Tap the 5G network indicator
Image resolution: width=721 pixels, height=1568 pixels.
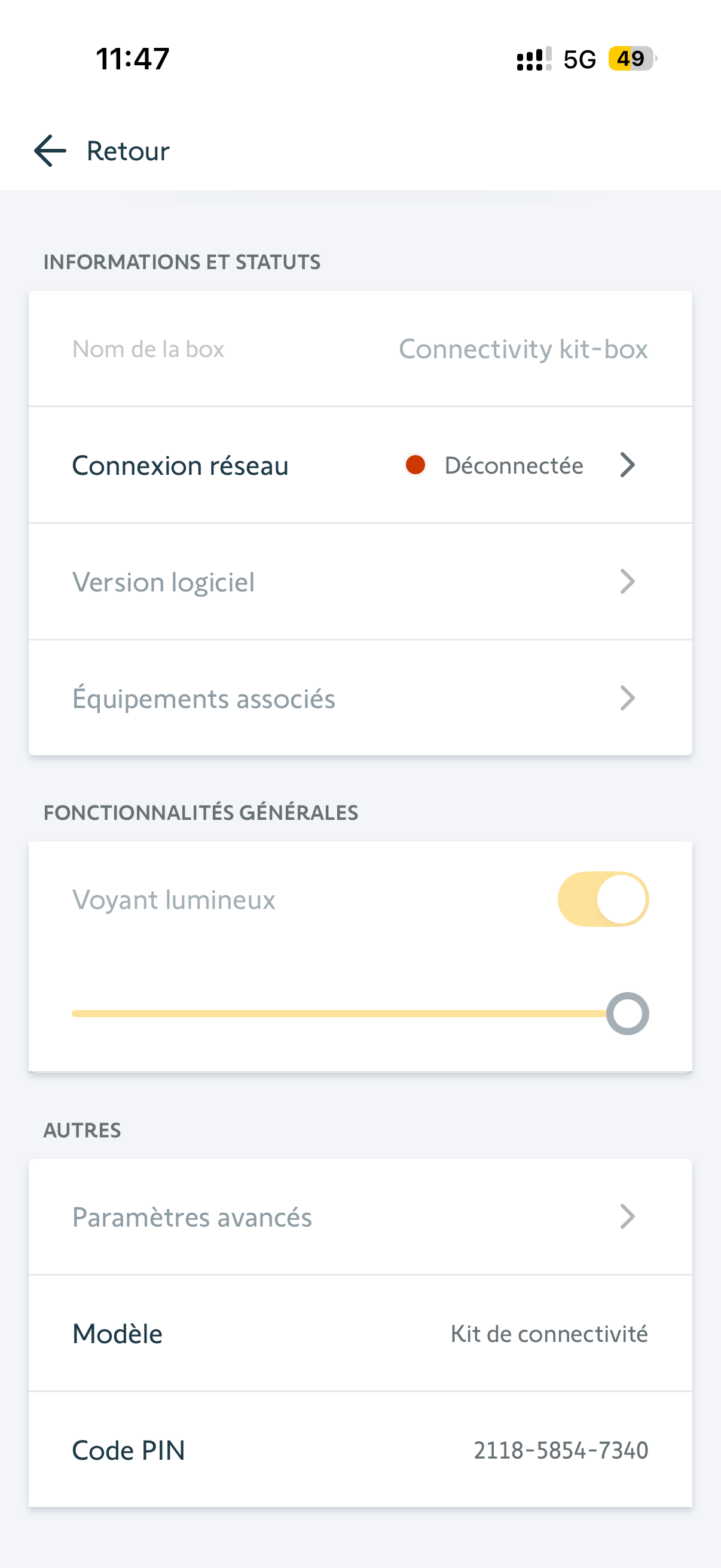579,60
